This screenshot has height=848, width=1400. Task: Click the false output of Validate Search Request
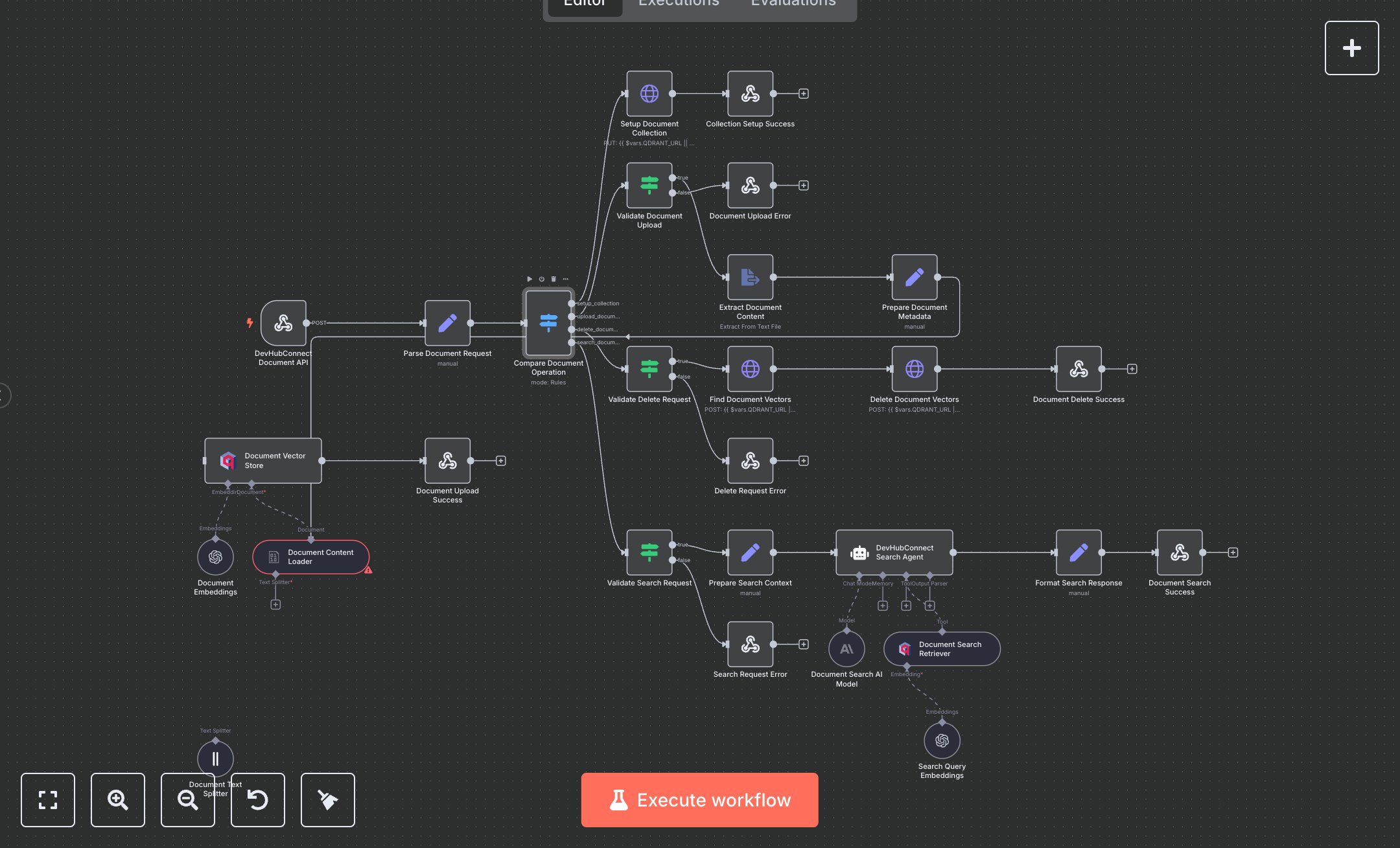[x=673, y=560]
